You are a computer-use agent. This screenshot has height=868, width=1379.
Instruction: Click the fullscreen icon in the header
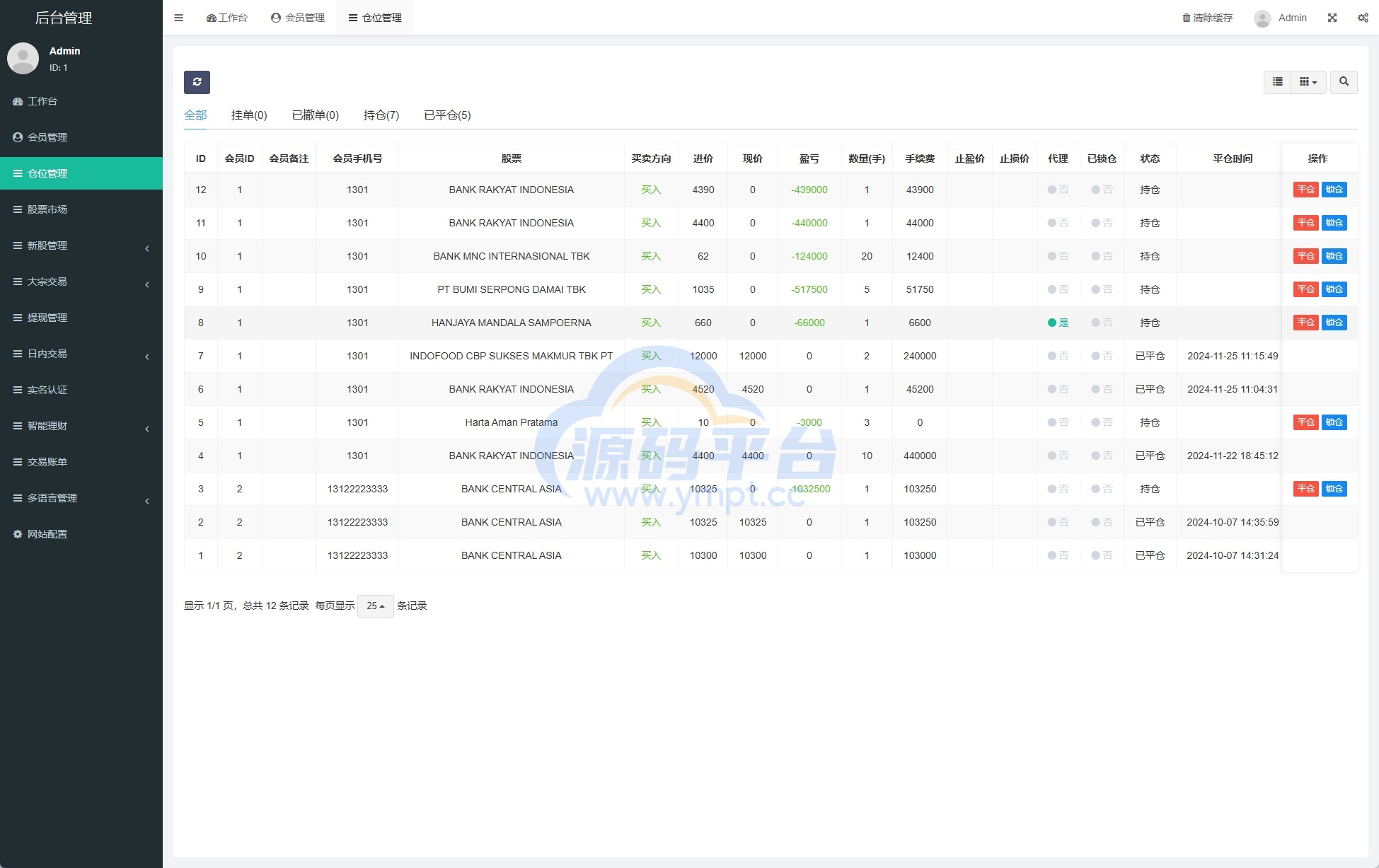(x=1332, y=18)
